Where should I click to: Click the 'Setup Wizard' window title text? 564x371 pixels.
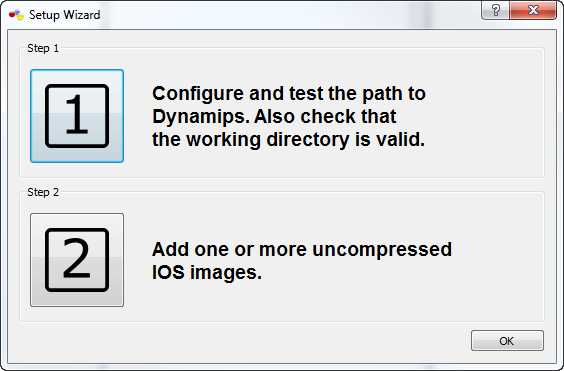coord(65,15)
